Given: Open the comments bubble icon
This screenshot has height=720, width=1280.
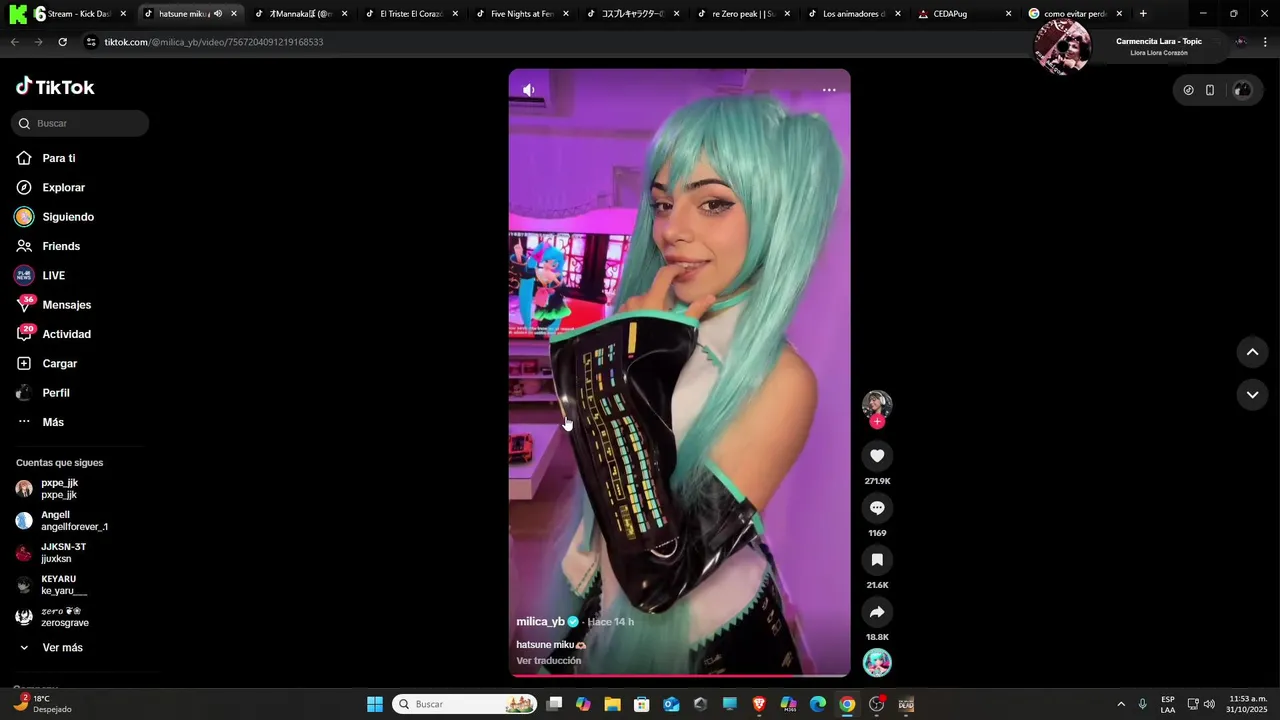Looking at the screenshot, I should 877,508.
